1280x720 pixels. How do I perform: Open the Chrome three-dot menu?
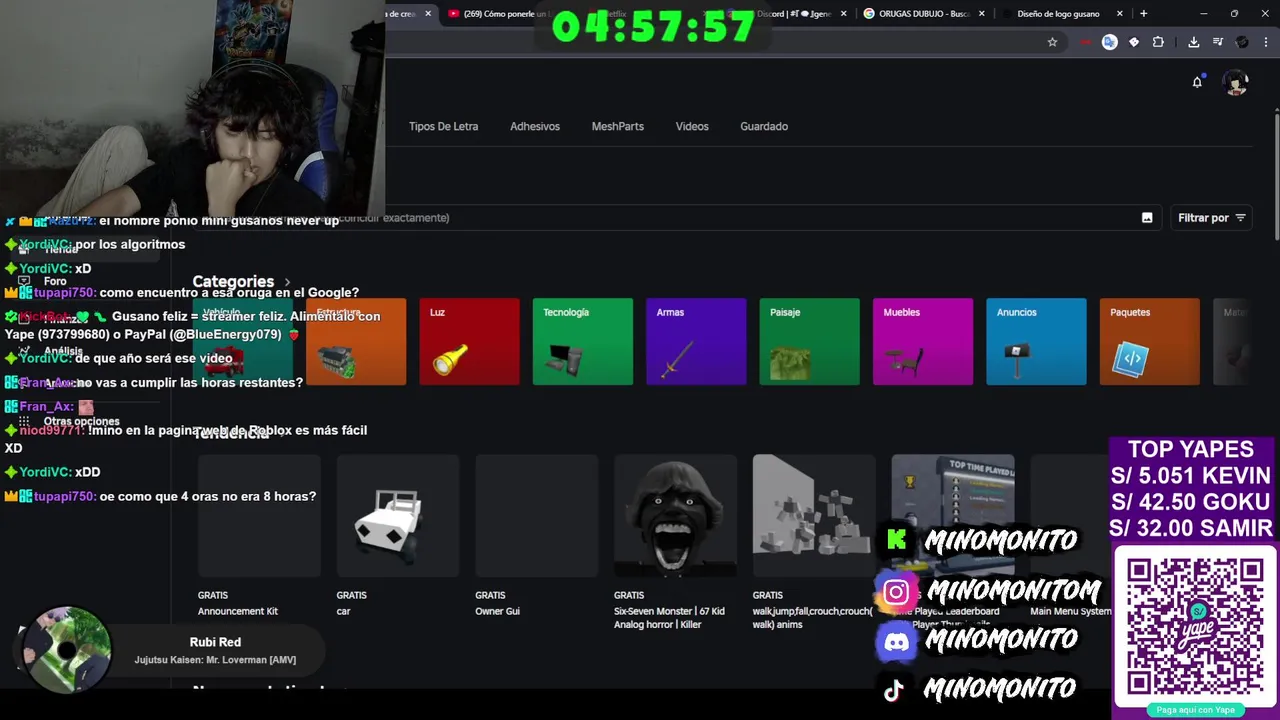[x=1267, y=42]
